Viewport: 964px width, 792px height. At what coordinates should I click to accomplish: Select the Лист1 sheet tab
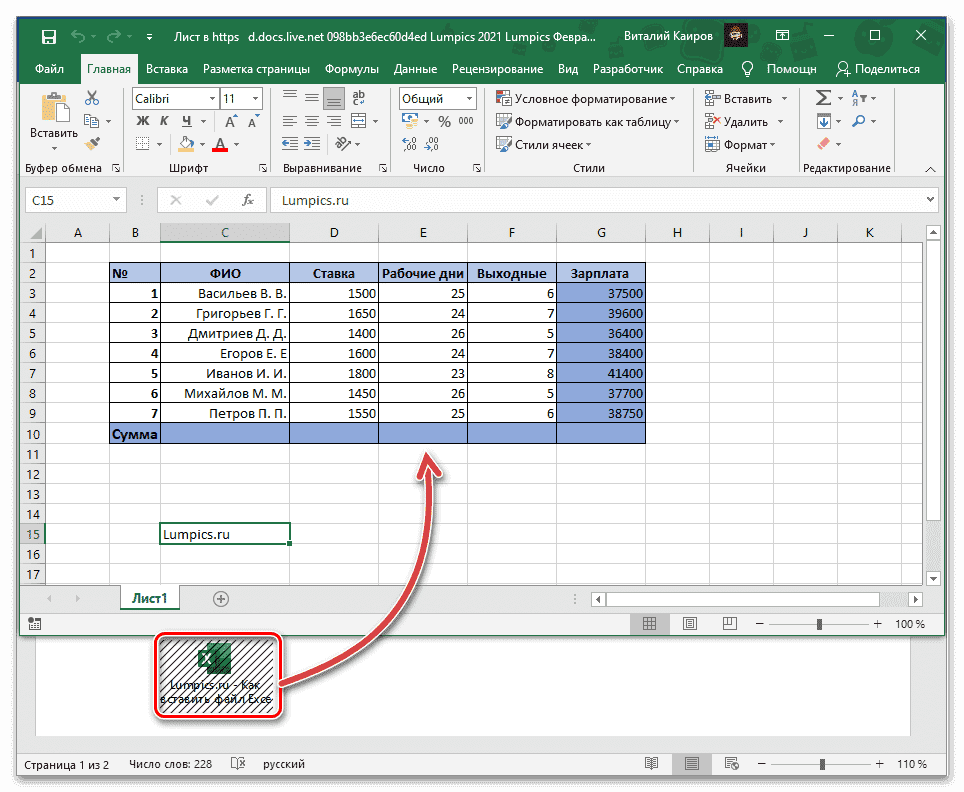149,598
